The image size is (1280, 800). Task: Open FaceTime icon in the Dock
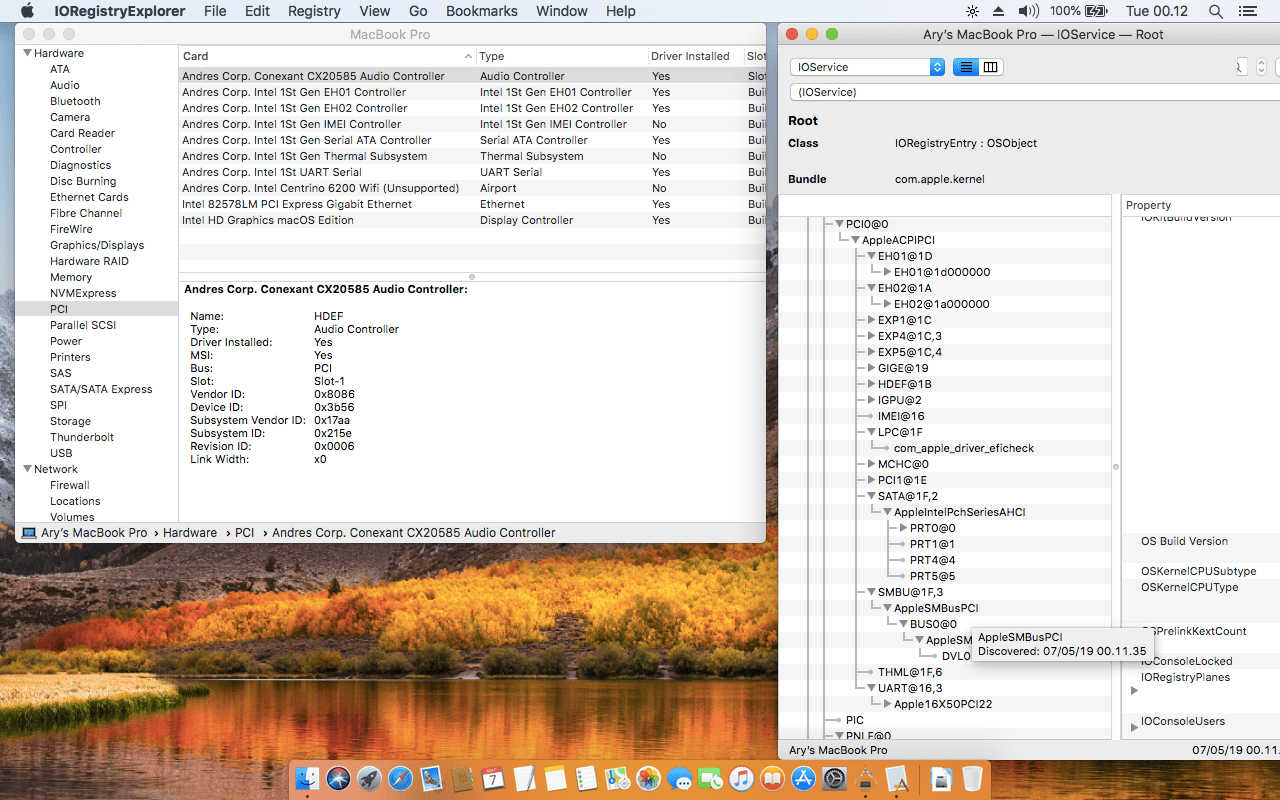point(710,779)
